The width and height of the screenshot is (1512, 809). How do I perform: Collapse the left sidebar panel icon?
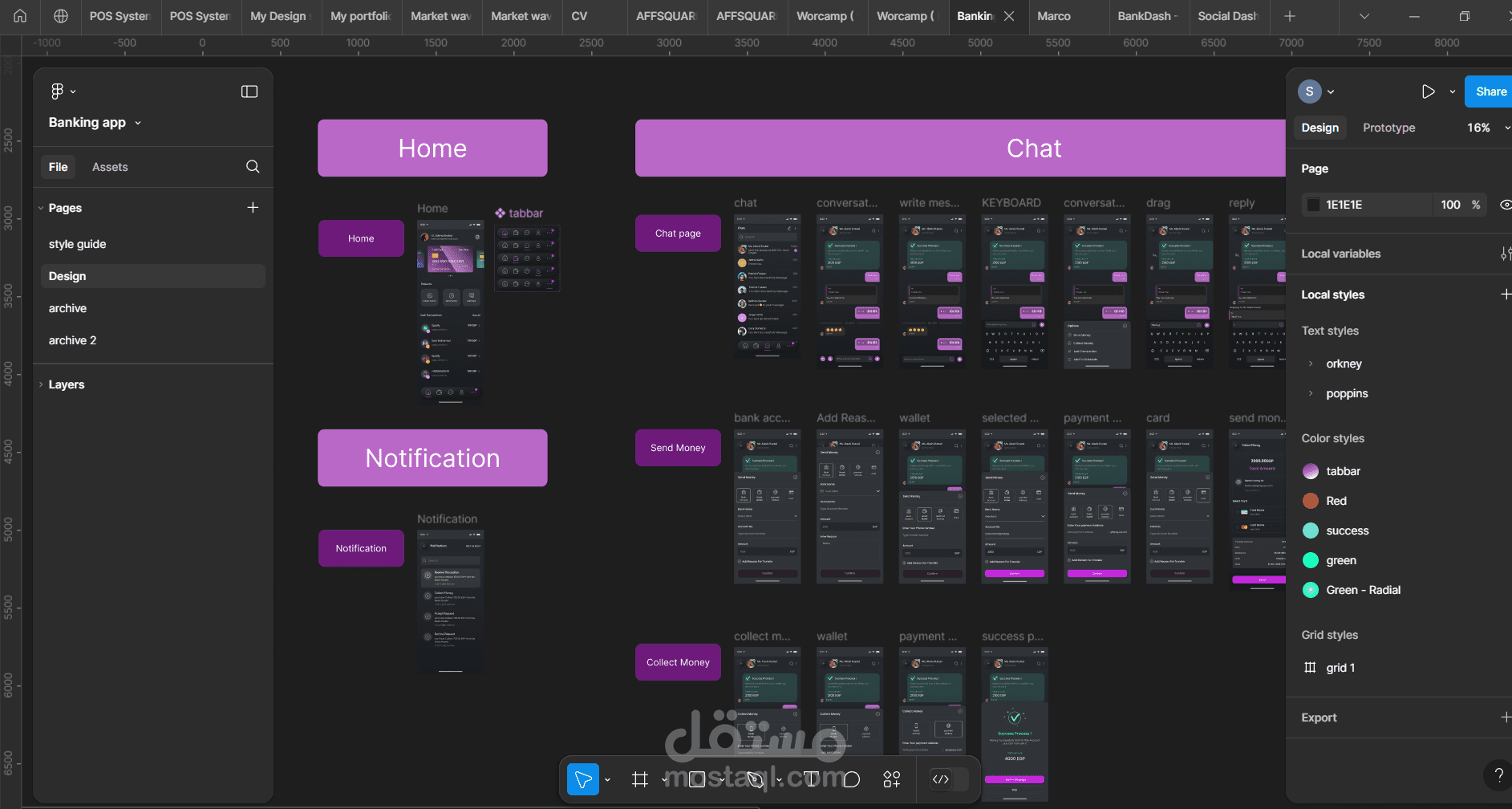click(x=249, y=91)
